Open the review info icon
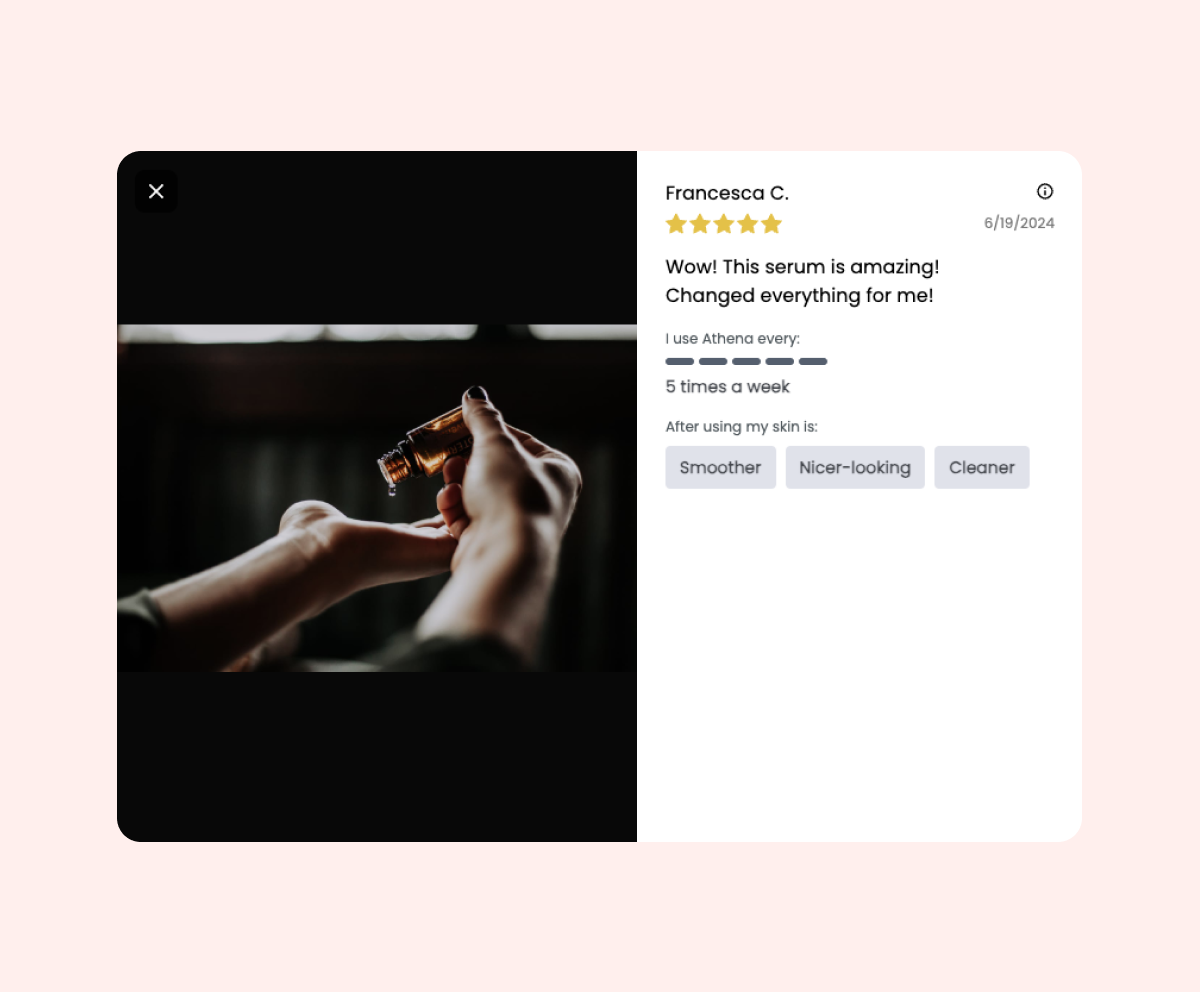Image resolution: width=1200 pixels, height=992 pixels. click(x=1045, y=191)
